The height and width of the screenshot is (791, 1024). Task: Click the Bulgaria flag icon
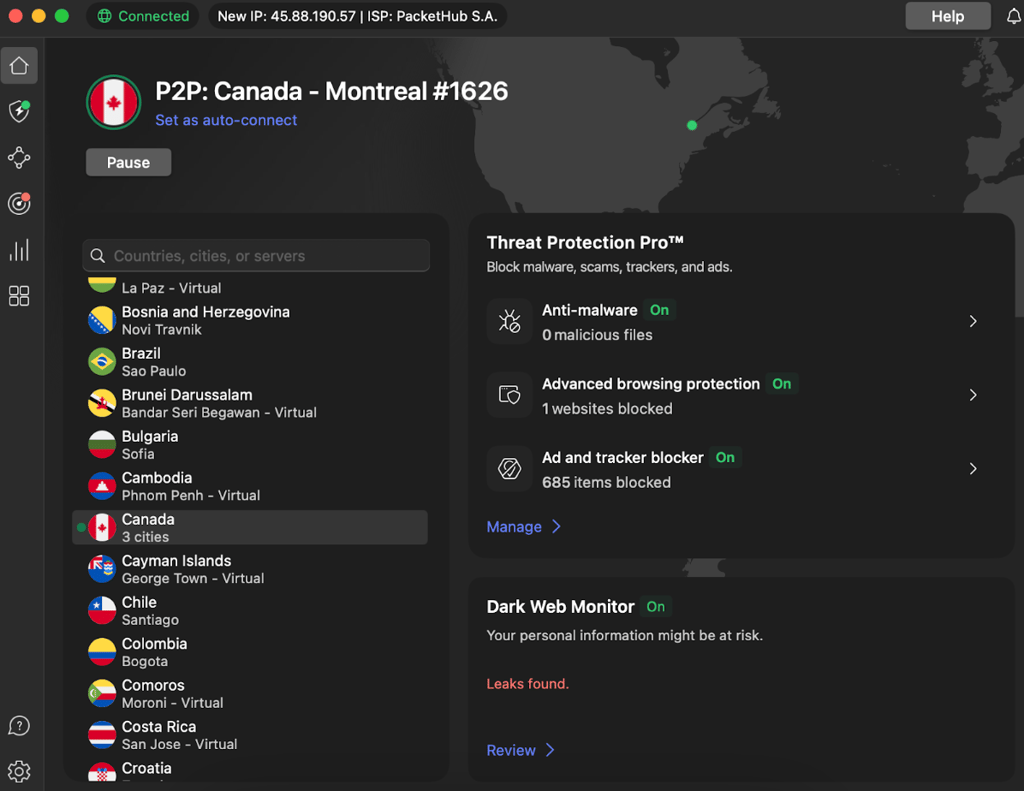pyautogui.click(x=102, y=445)
